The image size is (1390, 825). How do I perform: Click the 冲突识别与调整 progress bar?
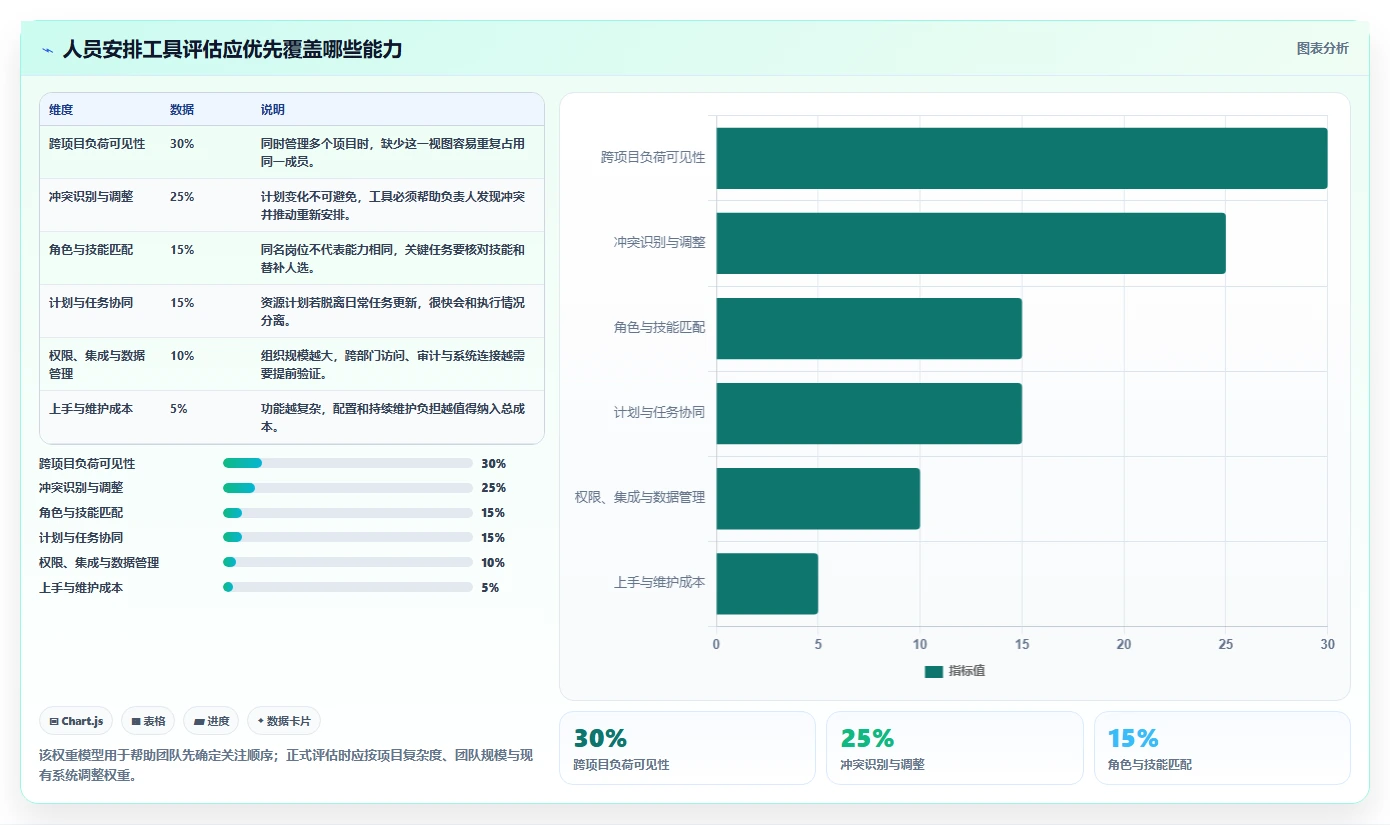click(x=348, y=488)
